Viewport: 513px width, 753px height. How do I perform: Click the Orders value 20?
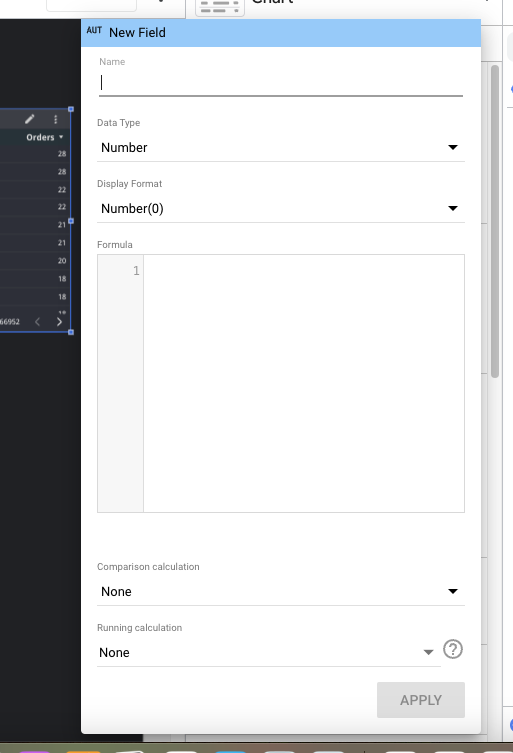coord(62,261)
